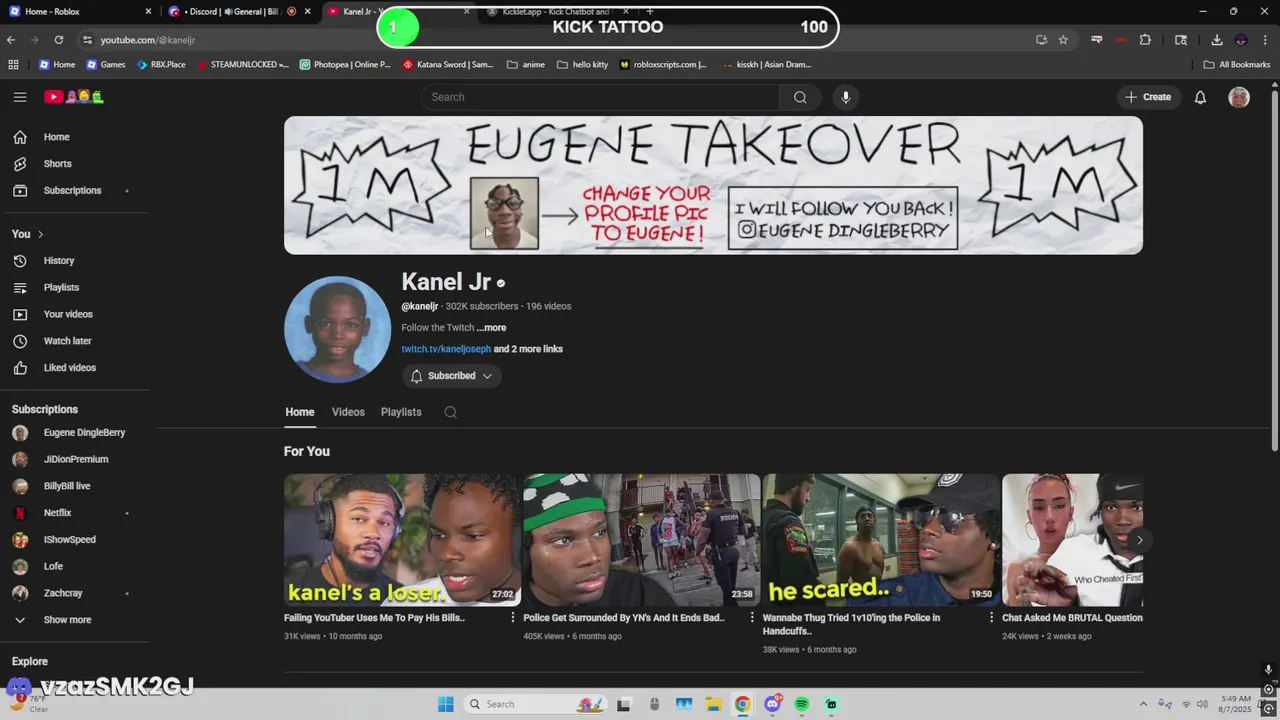The height and width of the screenshot is (720, 1280).
Task: Open options for Failing YouTuber video
Action: [x=513, y=618]
